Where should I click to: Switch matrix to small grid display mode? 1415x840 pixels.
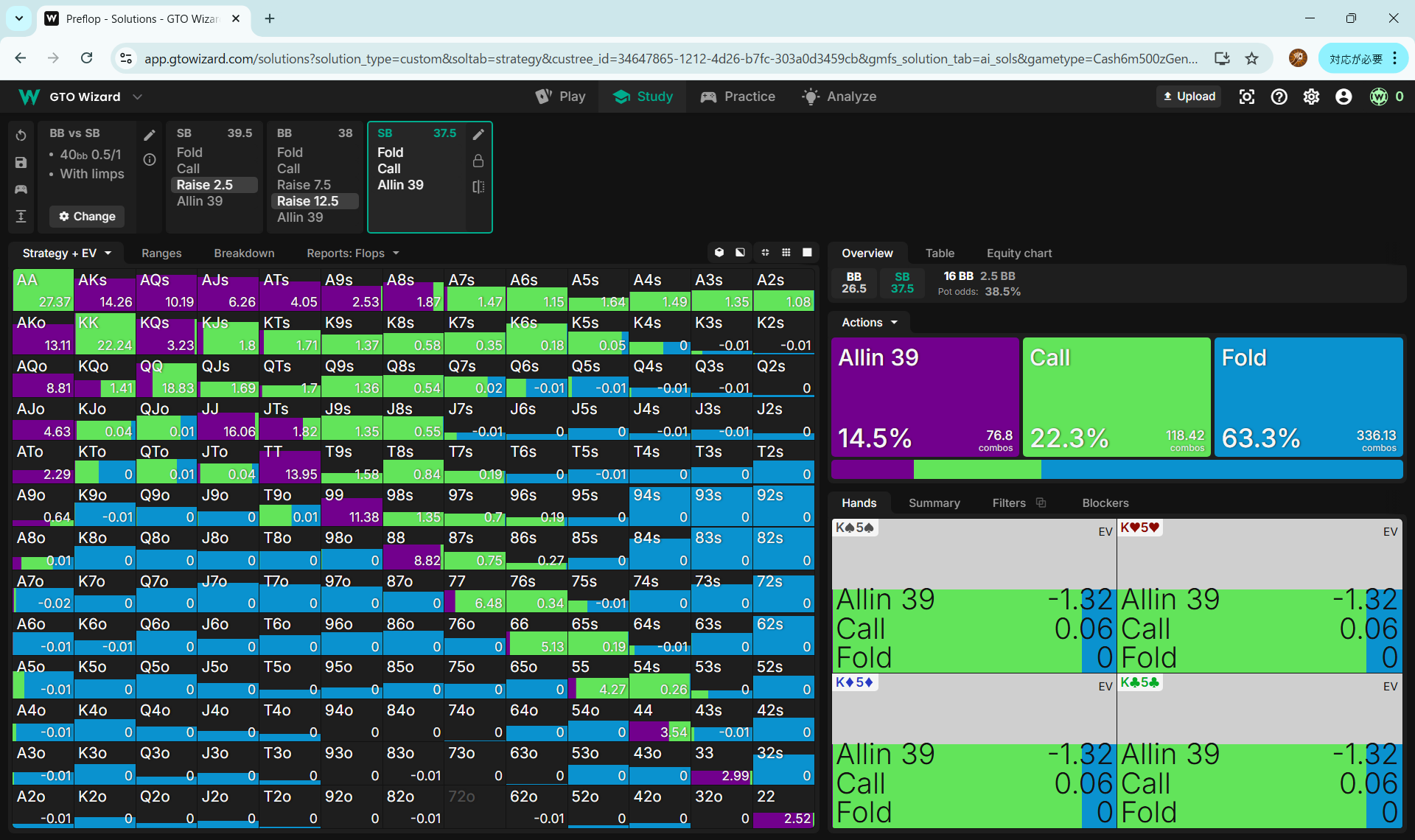[786, 253]
